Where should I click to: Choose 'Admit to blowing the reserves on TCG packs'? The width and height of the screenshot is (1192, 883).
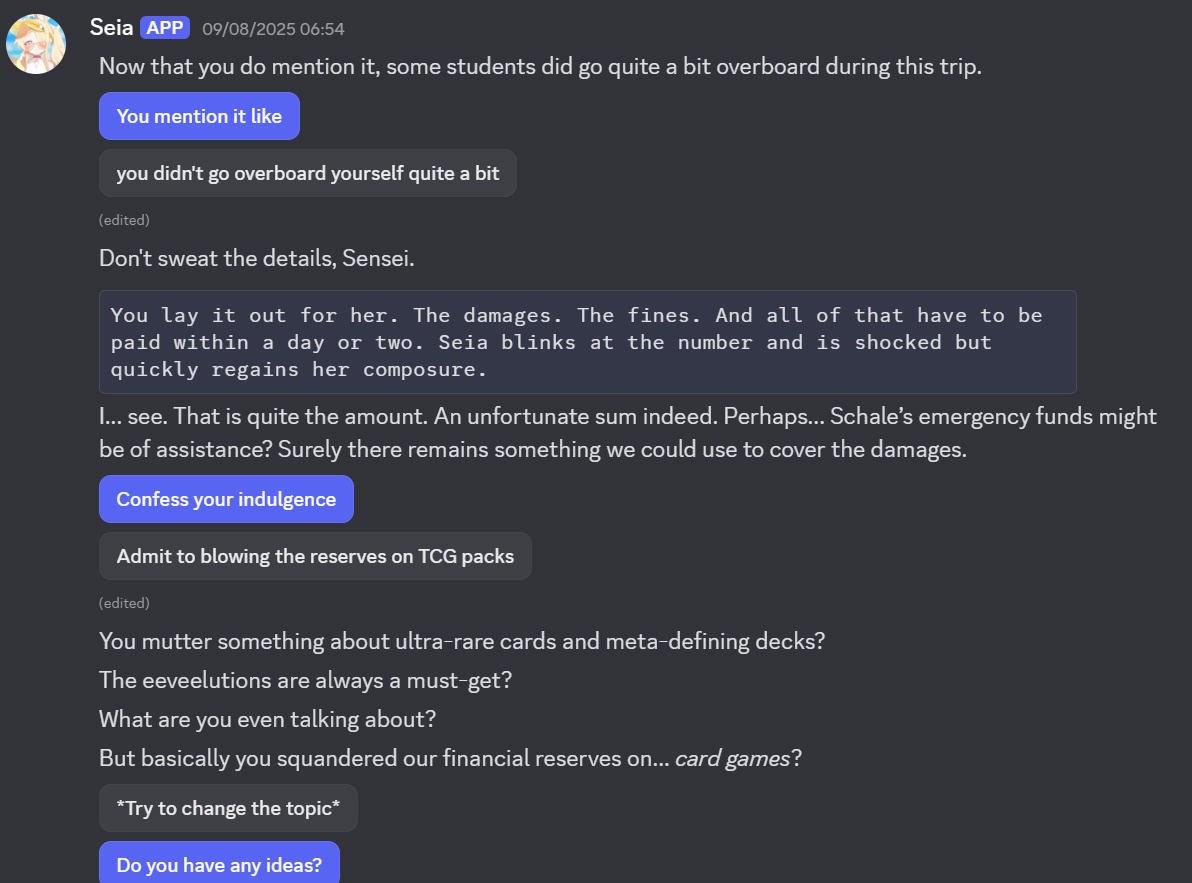[x=315, y=556]
